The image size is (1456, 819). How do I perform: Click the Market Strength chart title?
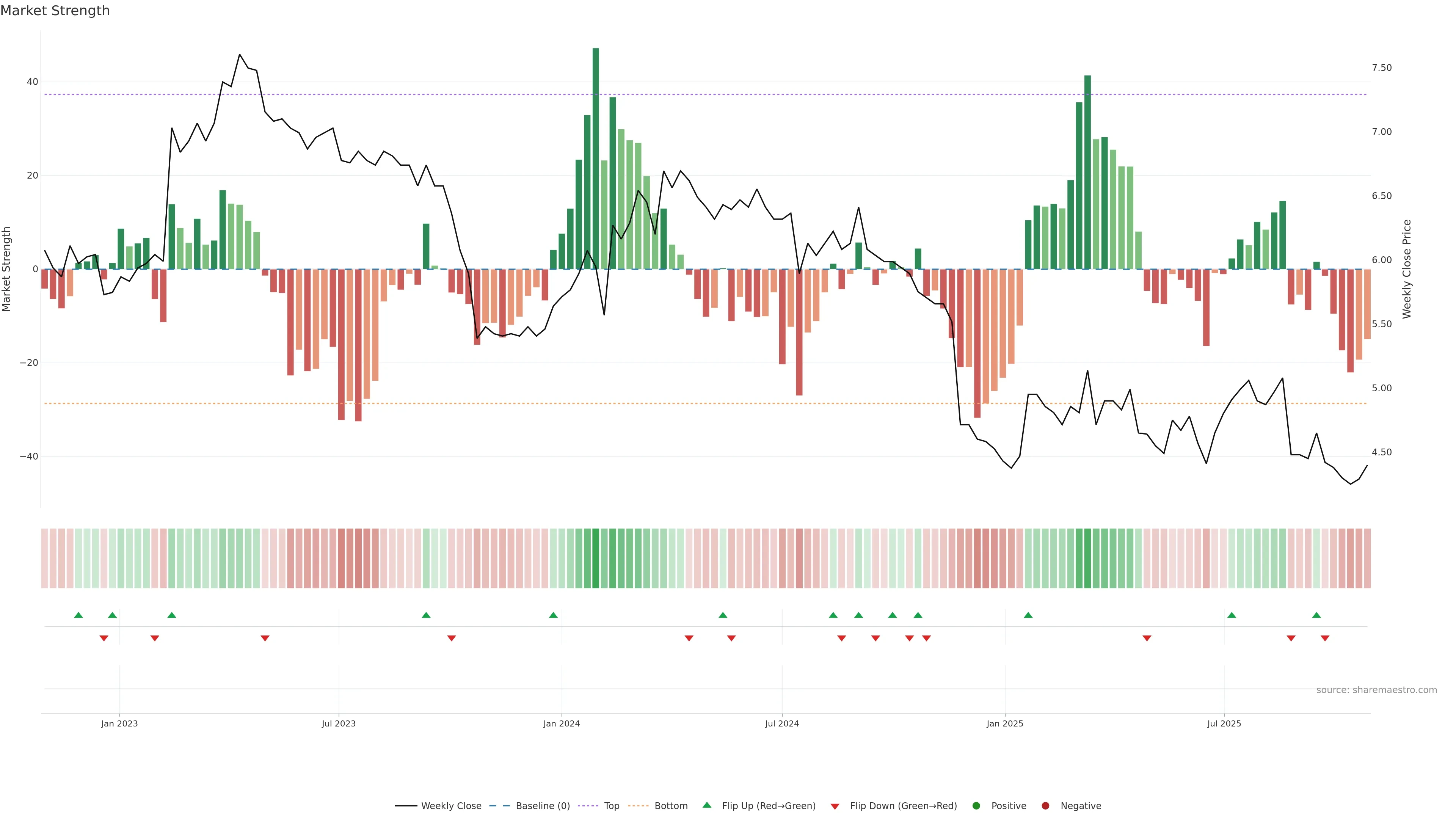(x=55, y=11)
